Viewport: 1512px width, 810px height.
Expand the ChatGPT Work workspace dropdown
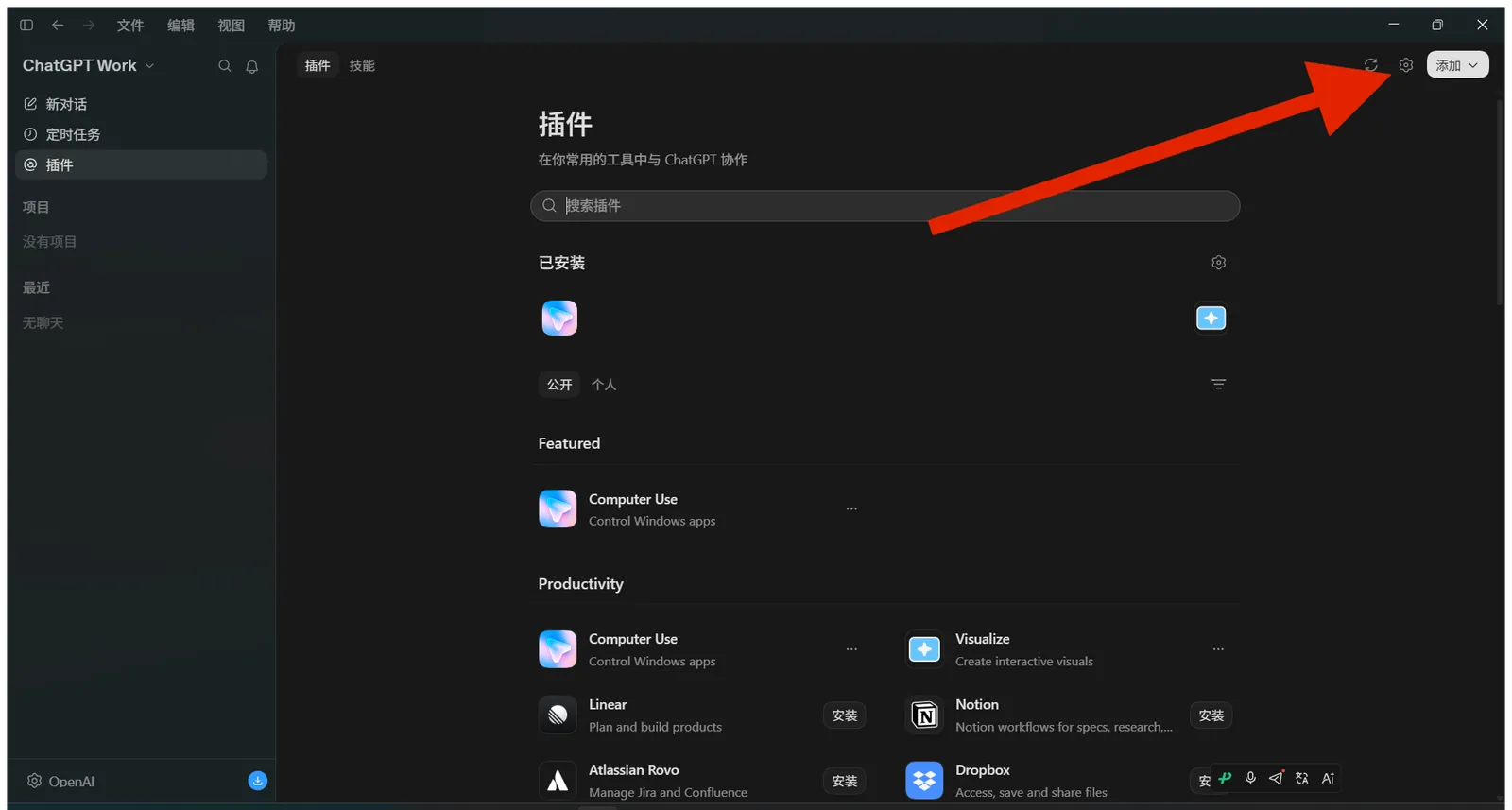89,65
